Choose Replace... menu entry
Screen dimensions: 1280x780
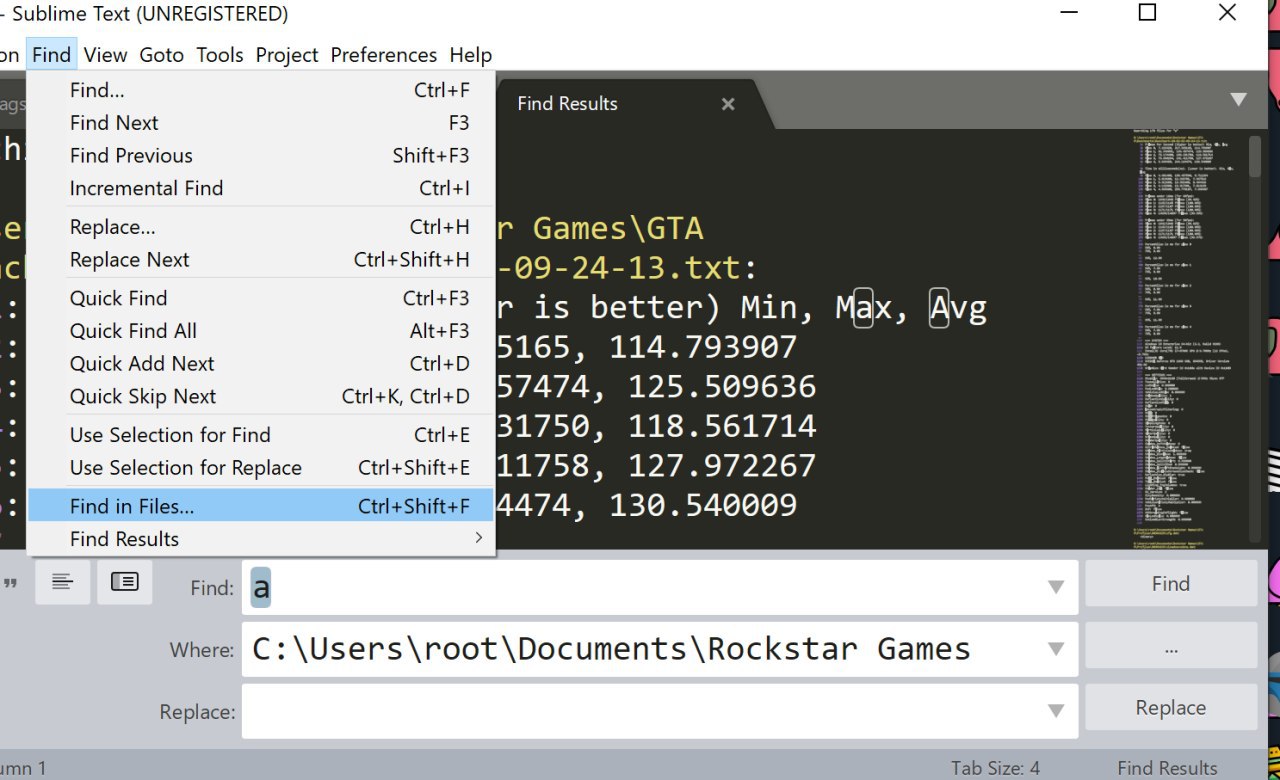[x=261, y=227]
